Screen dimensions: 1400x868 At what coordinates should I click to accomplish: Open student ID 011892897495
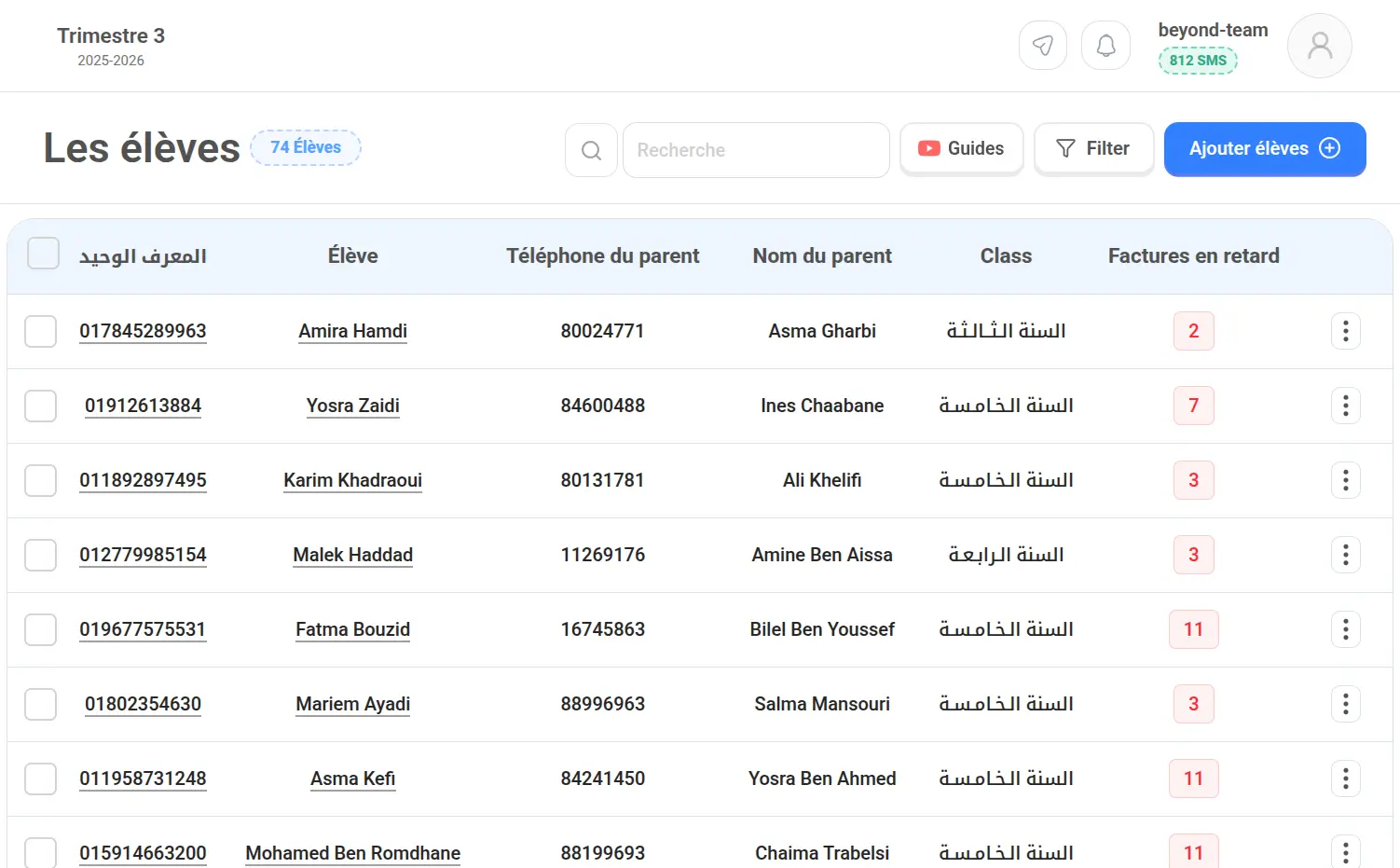coord(143,480)
